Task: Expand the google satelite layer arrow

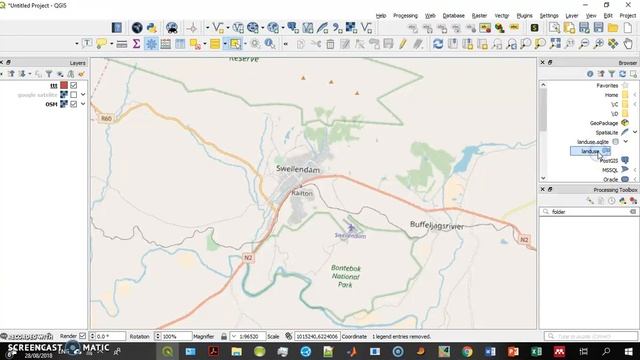Action: point(83,95)
